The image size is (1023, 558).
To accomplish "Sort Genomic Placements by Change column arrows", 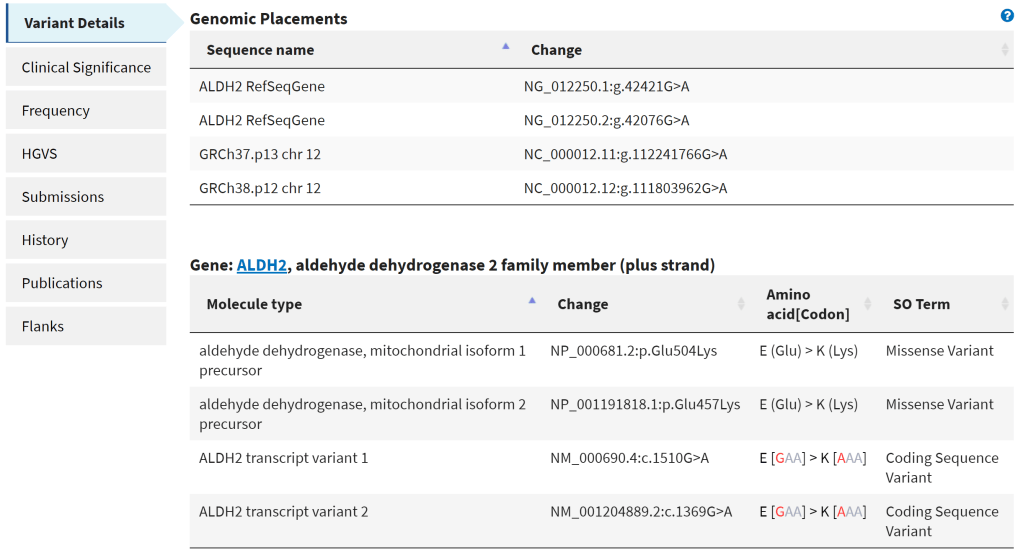I will point(1004,49).
